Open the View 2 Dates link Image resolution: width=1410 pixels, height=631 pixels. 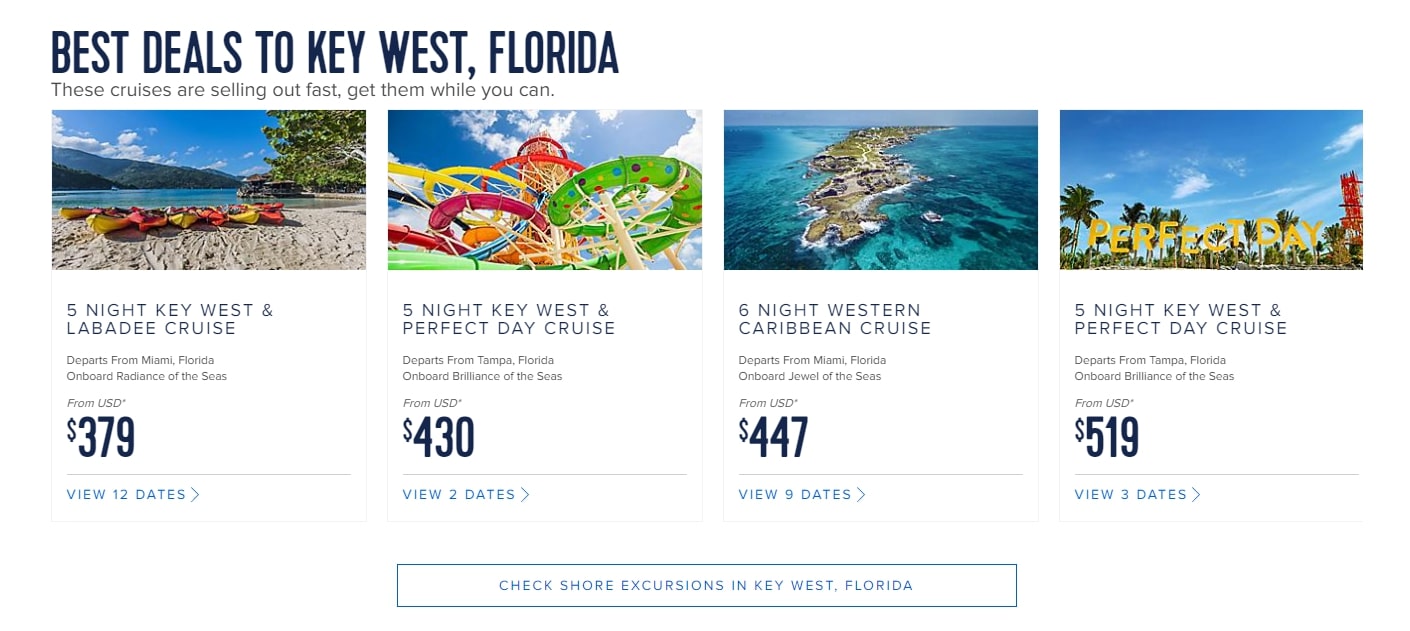pyautogui.click(x=459, y=494)
